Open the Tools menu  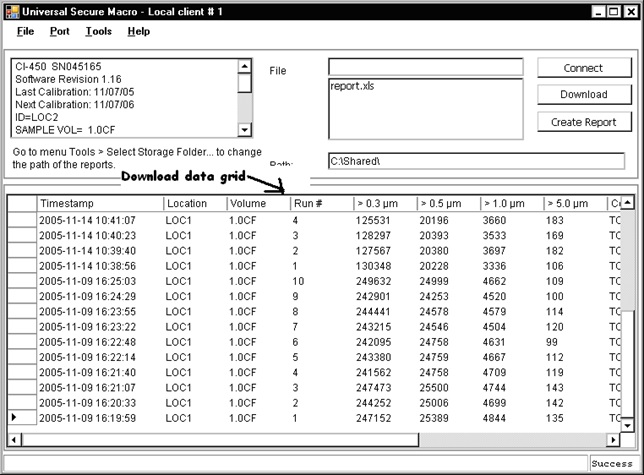99,32
